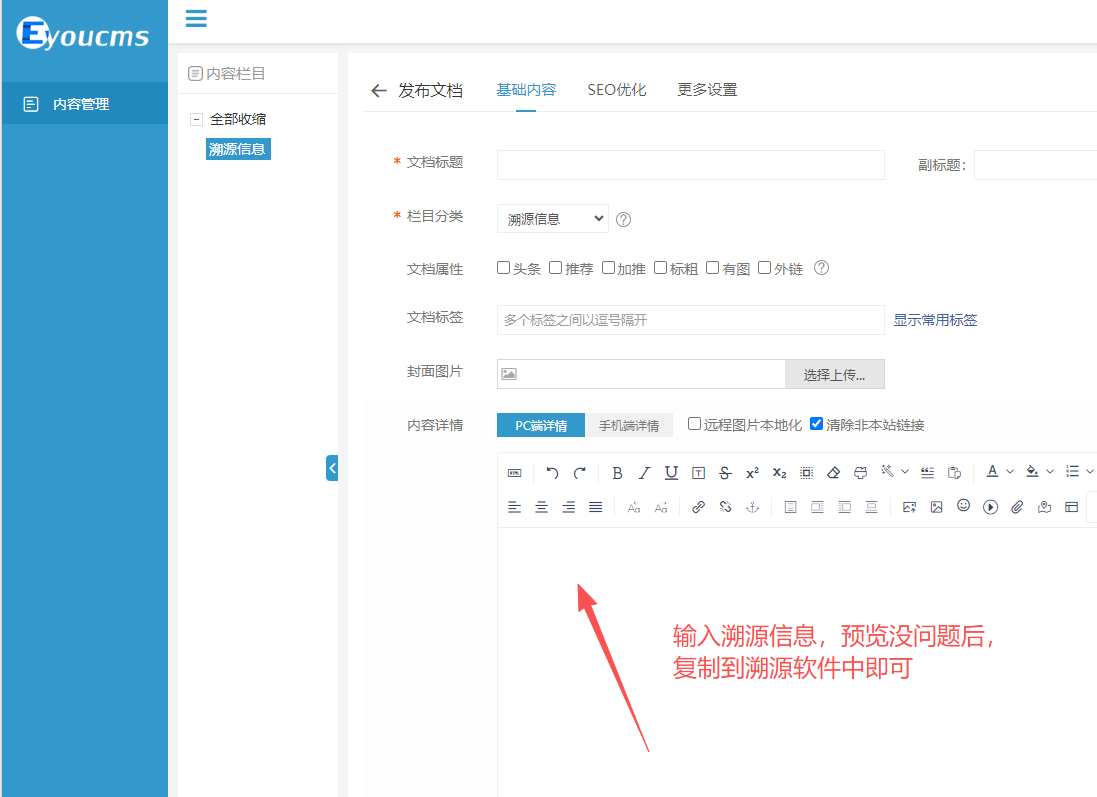The image size is (1097, 797).
Task: Attach a file to the document content
Action: pyautogui.click(x=1017, y=506)
